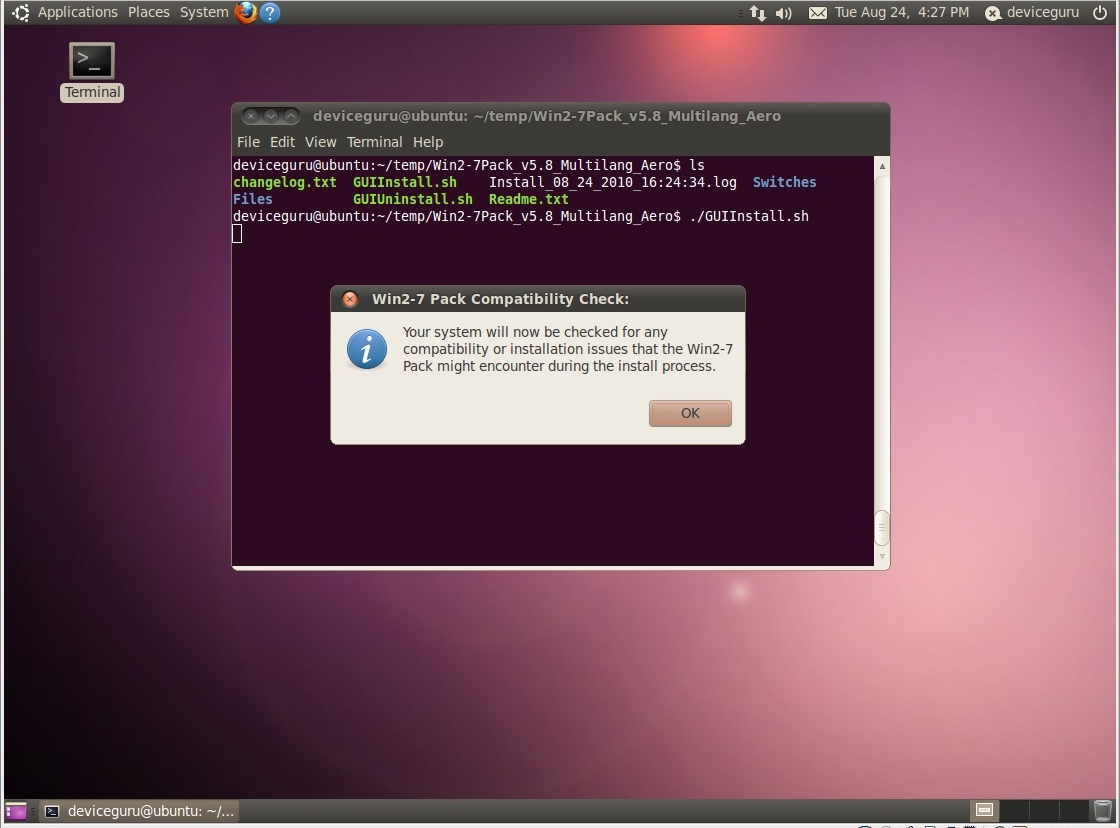This screenshot has width=1120, height=828.
Task: Open the Help launcher in the top panel
Action: click(270, 12)
